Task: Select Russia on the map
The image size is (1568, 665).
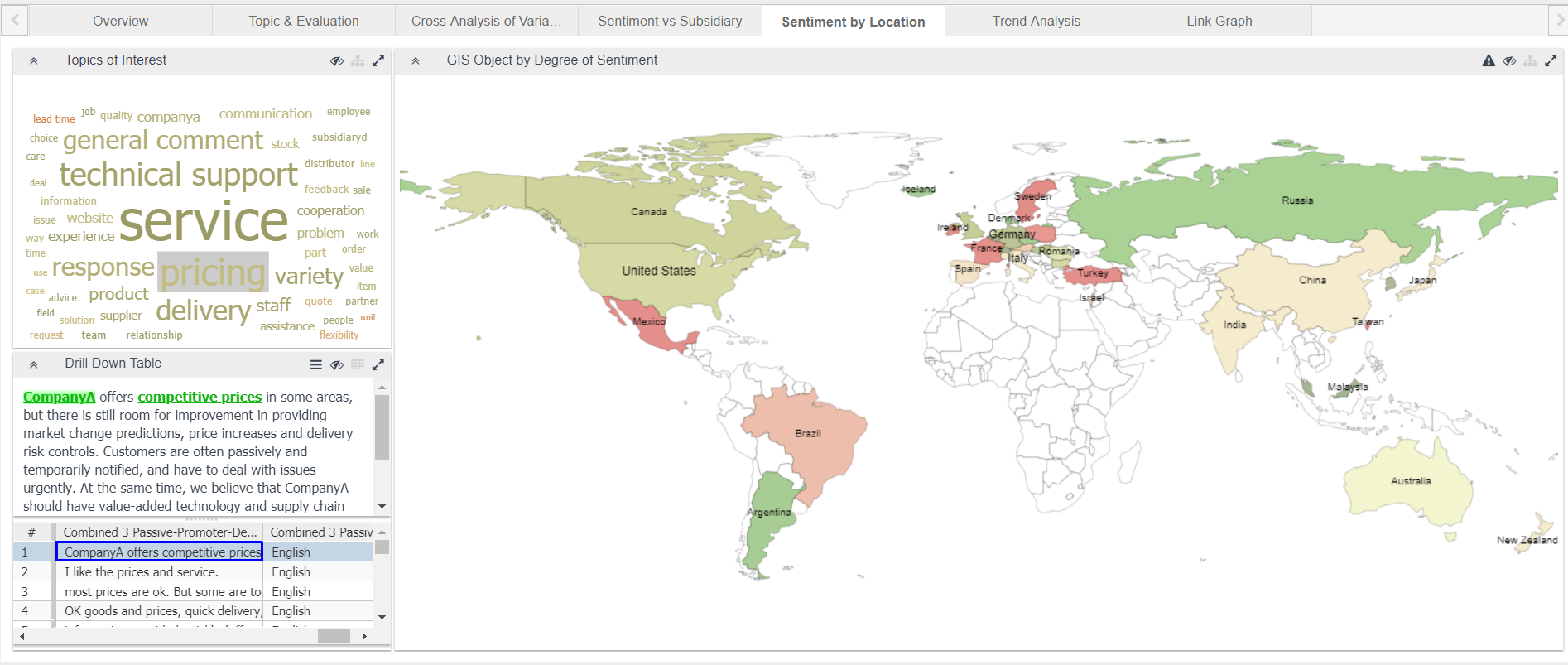Action: click(1296, 200)
